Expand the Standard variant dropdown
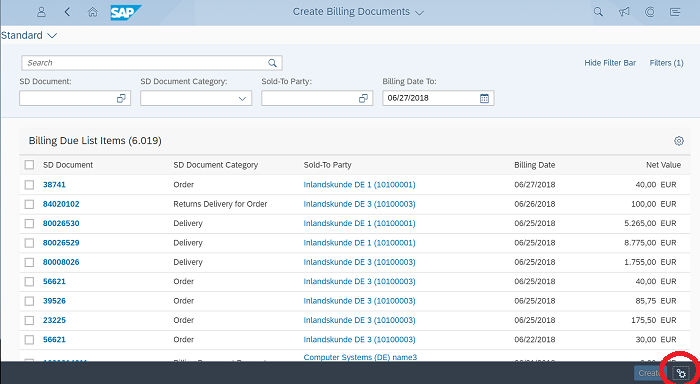Image resolution: width=700 pixels, height=384 pixels. [x=52, y=35]
